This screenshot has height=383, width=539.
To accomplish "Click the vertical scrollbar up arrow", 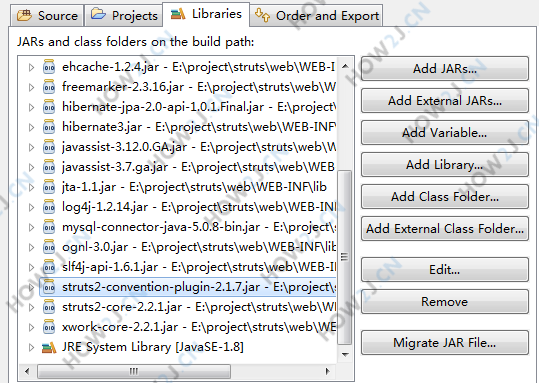I will [345, 66].
